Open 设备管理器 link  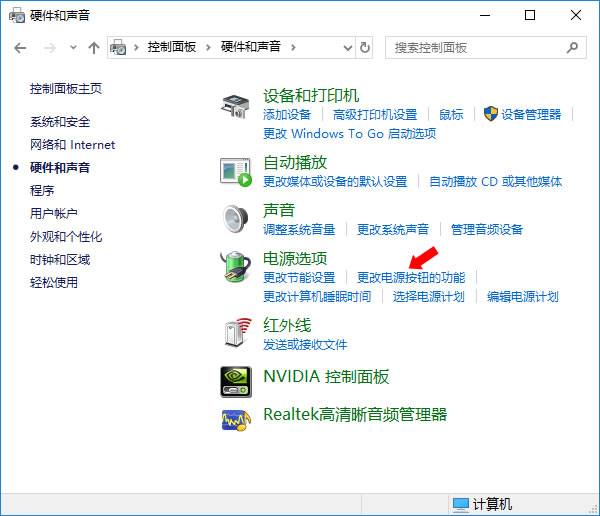click(531, 114)
